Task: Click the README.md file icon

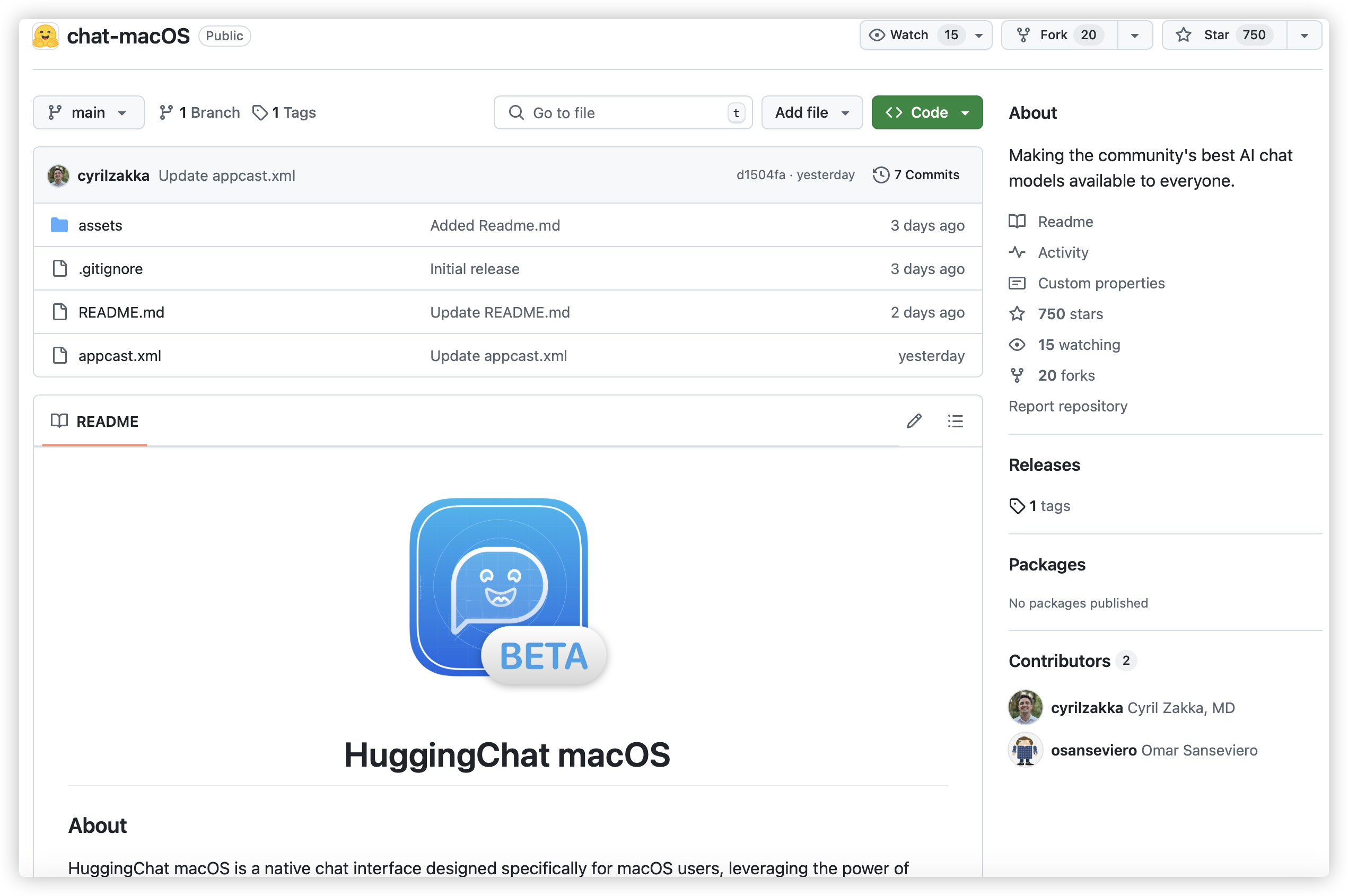Action: (59, 312)
